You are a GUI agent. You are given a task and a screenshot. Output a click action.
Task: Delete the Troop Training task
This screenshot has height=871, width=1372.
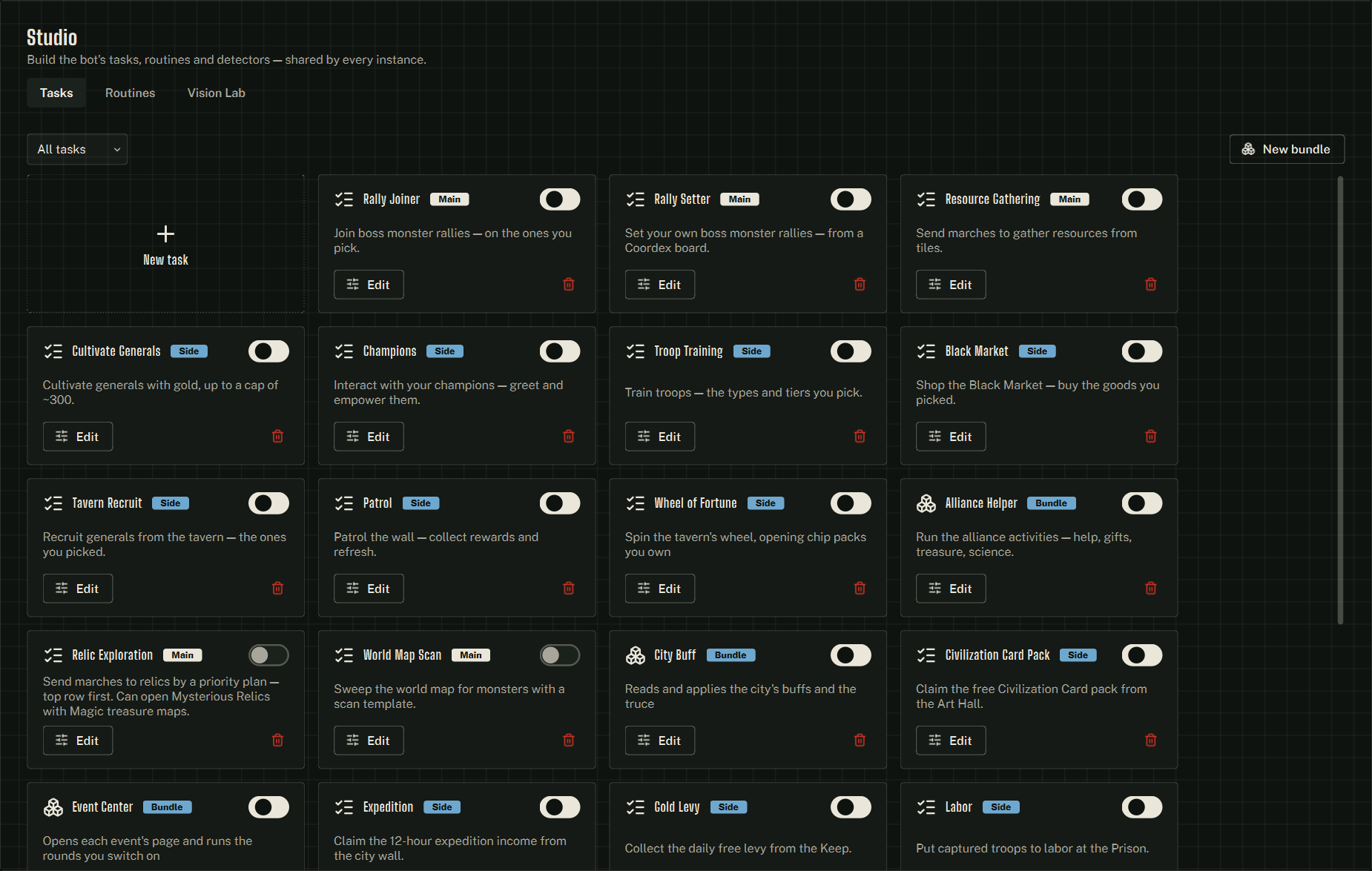pyautogui.click(x=860, y=437)
